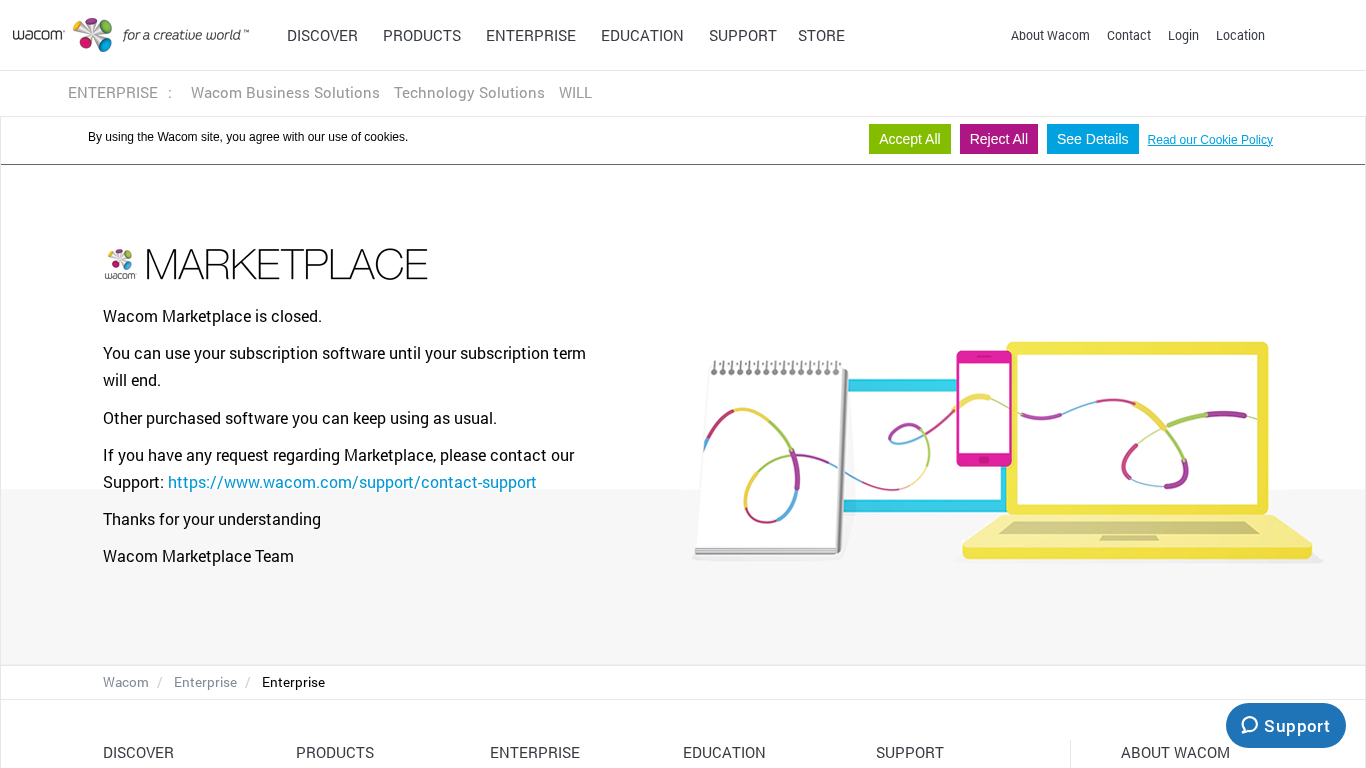Image resolution: width=1366 pixels, height=768 pixels.
Task: Open the About Wacom link
Action: coord(1050,35)
